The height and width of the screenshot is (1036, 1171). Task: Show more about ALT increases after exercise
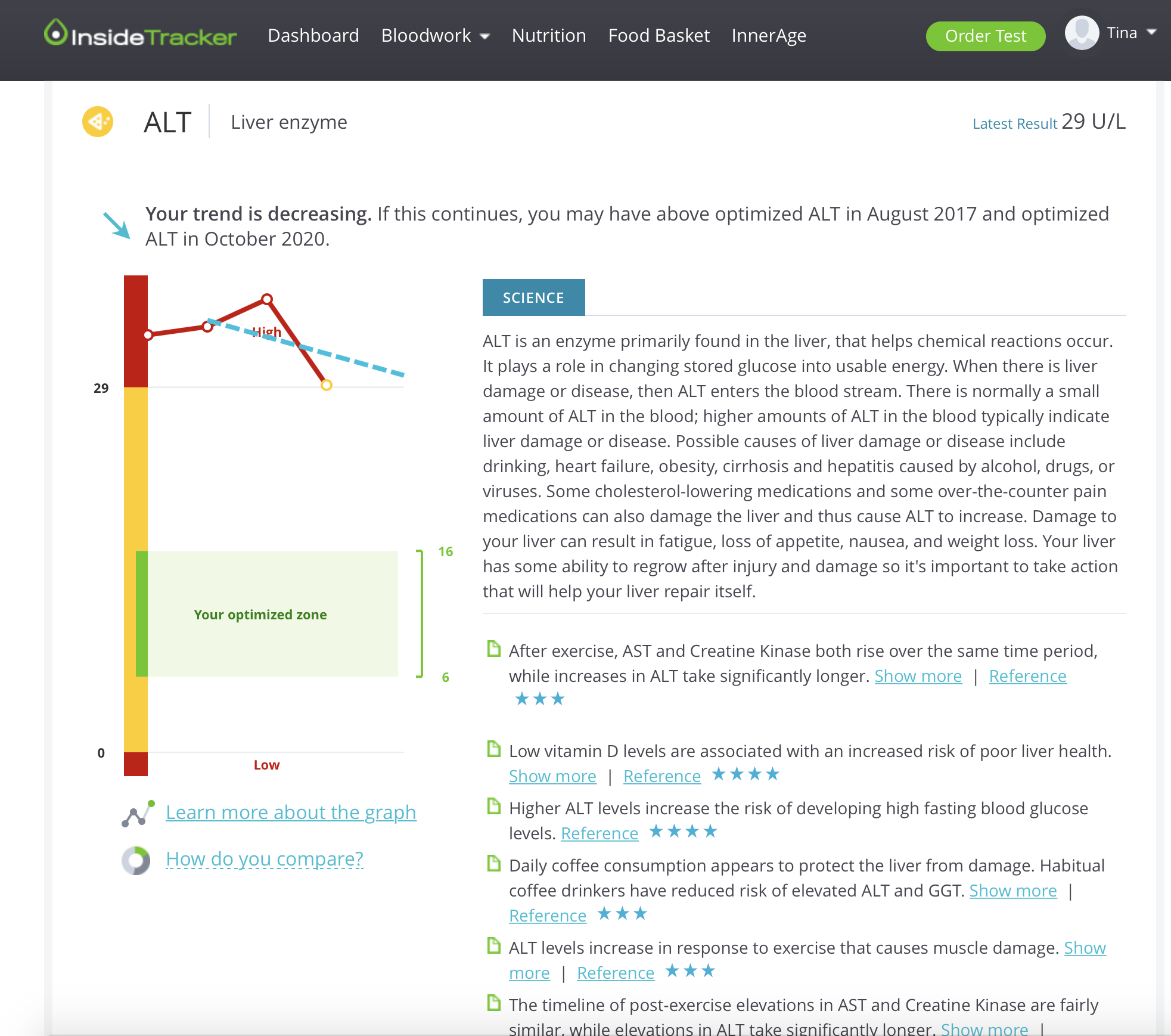tap(918, 676)
